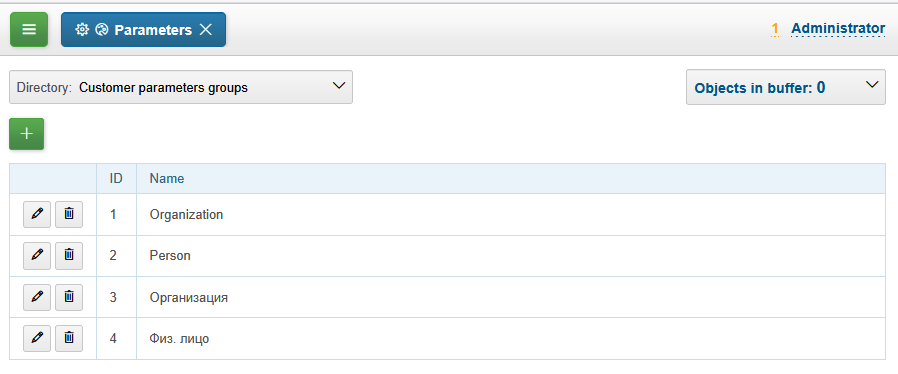Click the orange notification count 1
The image size is (898, 374).
click(x=775, y=29)
